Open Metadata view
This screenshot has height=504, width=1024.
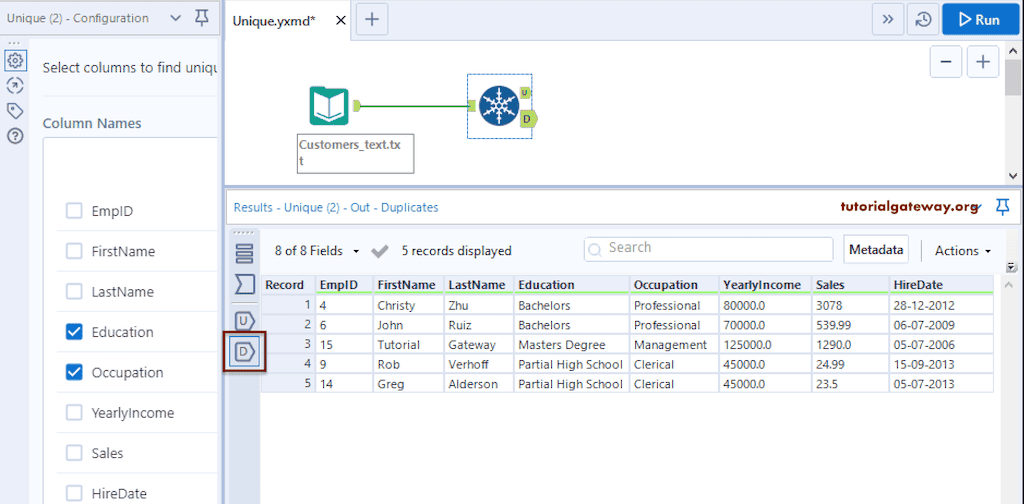click(x=876, y=250)
